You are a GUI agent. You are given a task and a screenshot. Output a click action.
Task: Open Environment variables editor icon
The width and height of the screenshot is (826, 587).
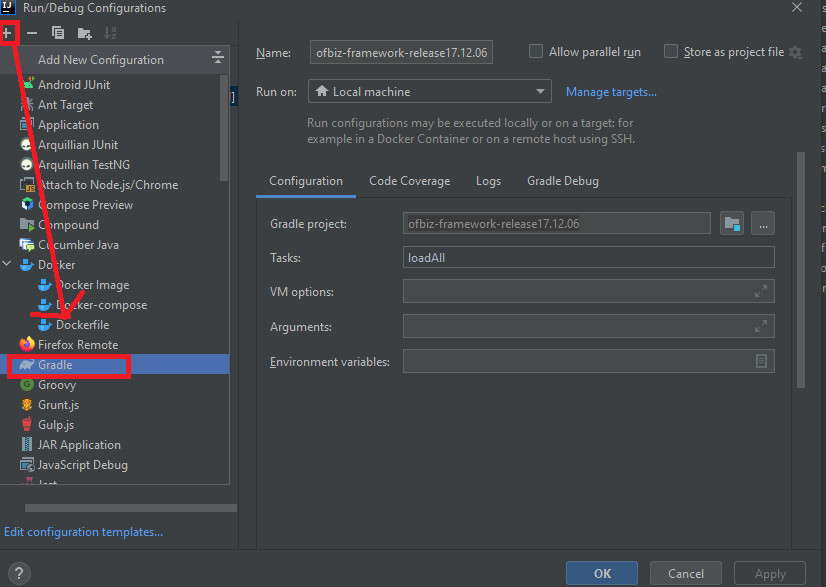pyautogui.click(x=762, y=361)
